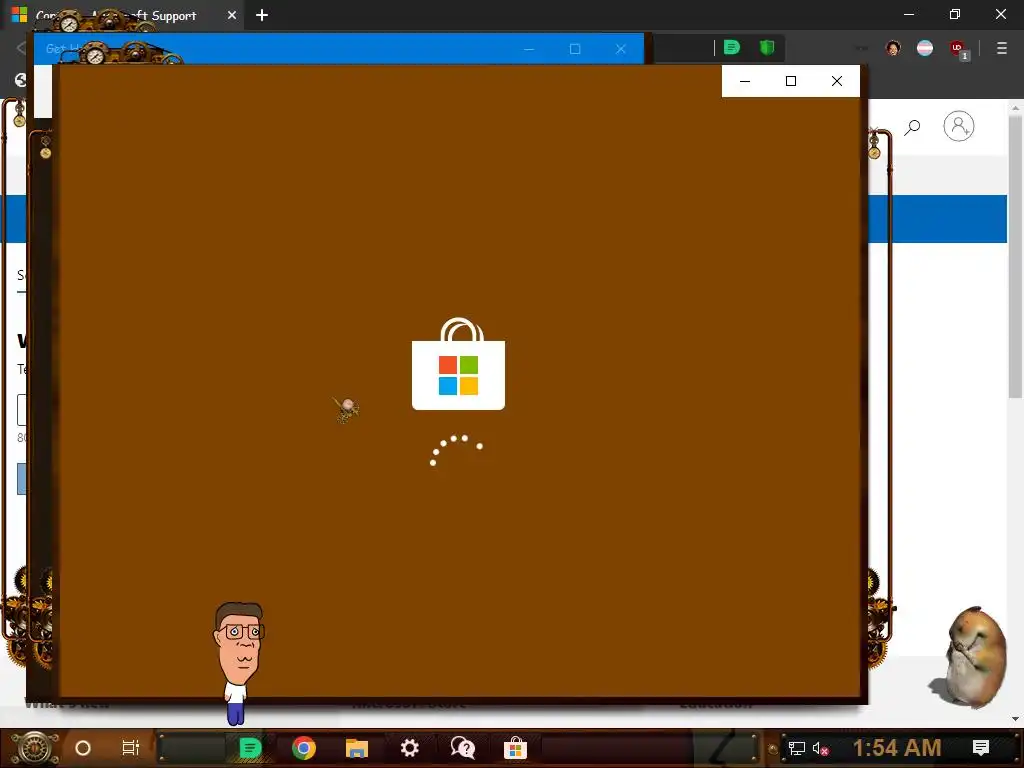Restore down the browser window
The image size is (1024, 768).
(x=955, y=14)
